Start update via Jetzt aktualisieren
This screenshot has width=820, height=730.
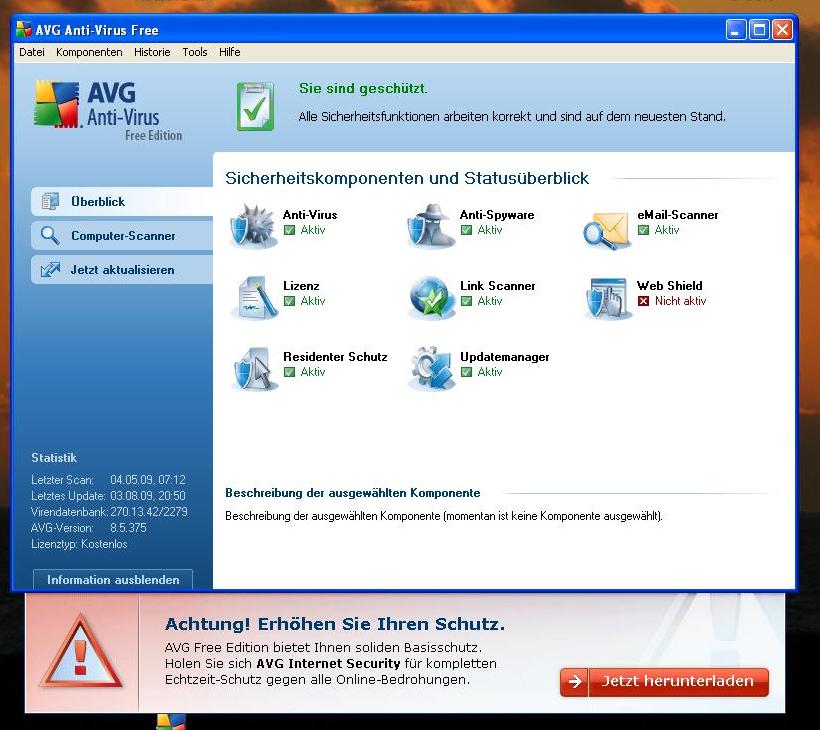(x=122, y=270)
